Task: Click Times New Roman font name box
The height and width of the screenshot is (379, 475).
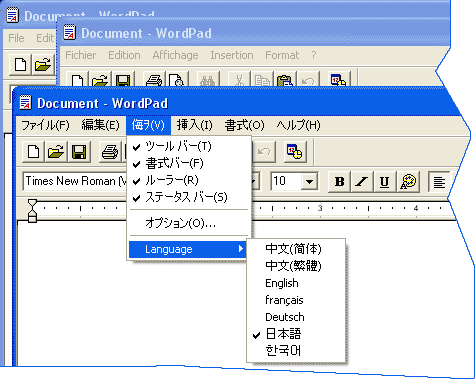Action: [75, 181]
